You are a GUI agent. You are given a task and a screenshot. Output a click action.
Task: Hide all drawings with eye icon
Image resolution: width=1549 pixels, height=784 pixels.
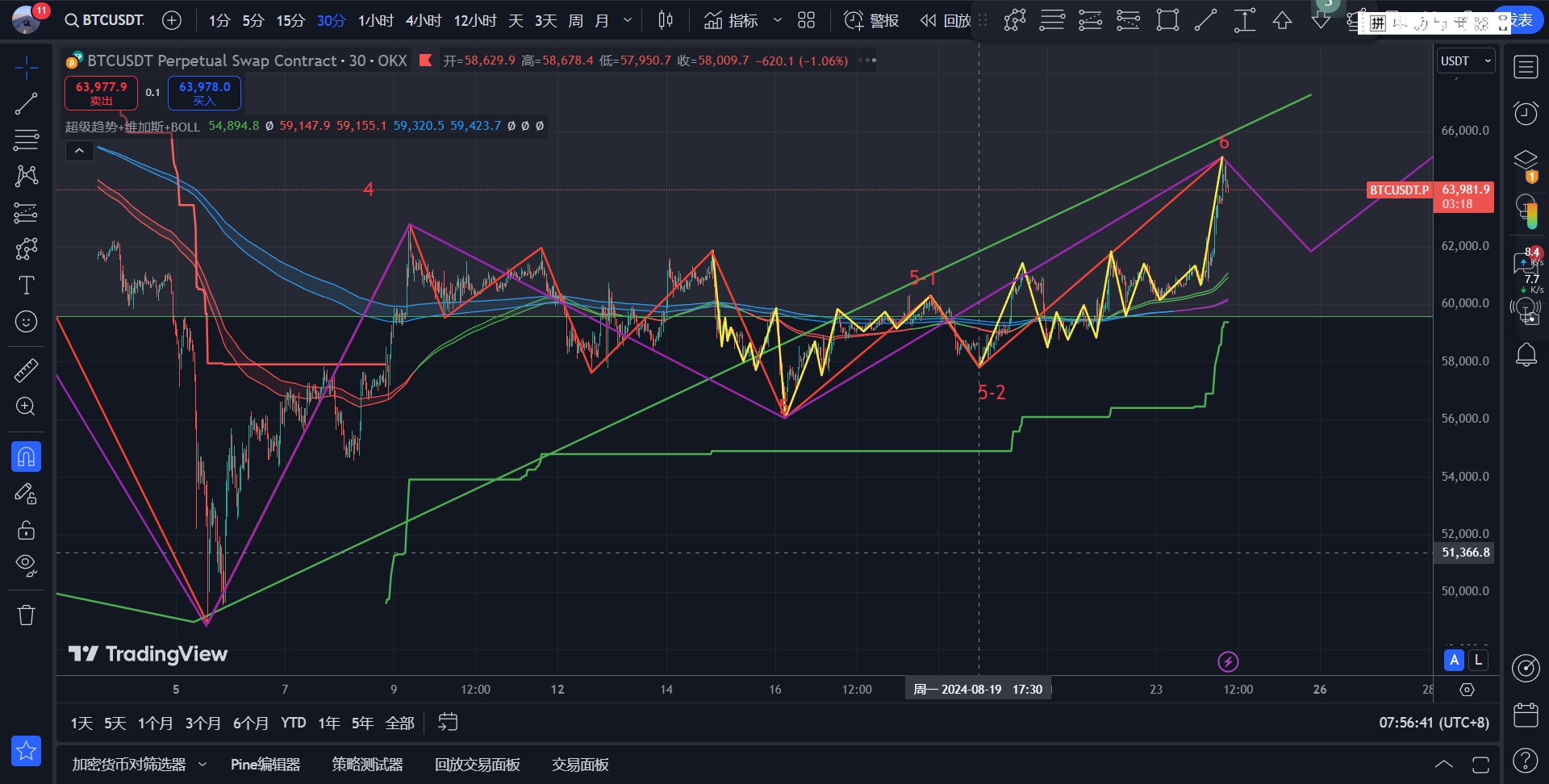click(26, 566)
